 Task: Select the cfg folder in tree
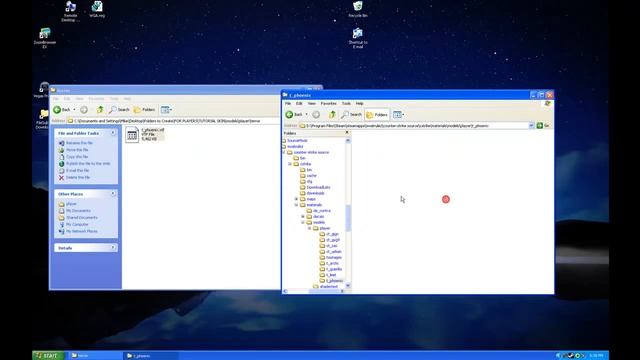(309, 182)
